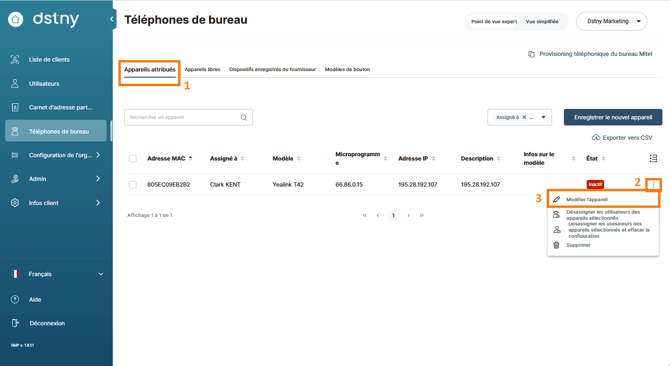
Task: Click the search magnifier icon
Action: (x=244, y=117)
